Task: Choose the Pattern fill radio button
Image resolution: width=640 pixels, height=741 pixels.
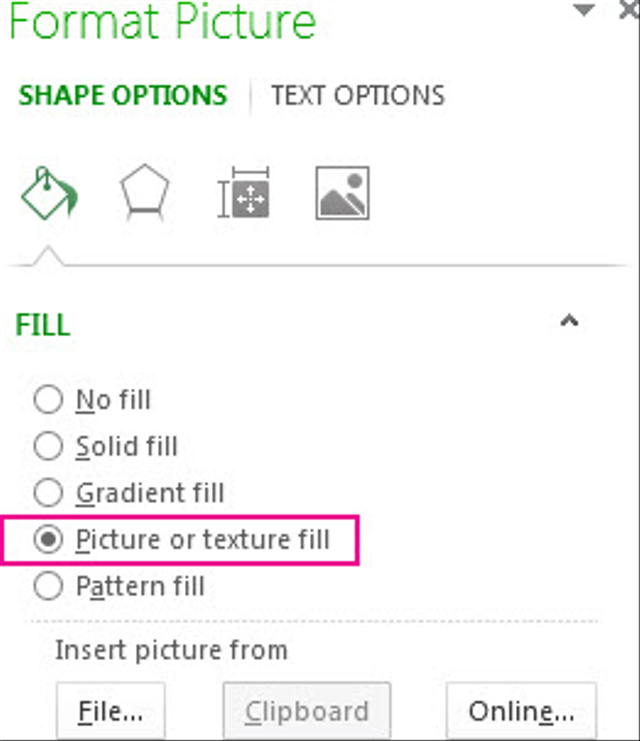Action: point(48,586)
